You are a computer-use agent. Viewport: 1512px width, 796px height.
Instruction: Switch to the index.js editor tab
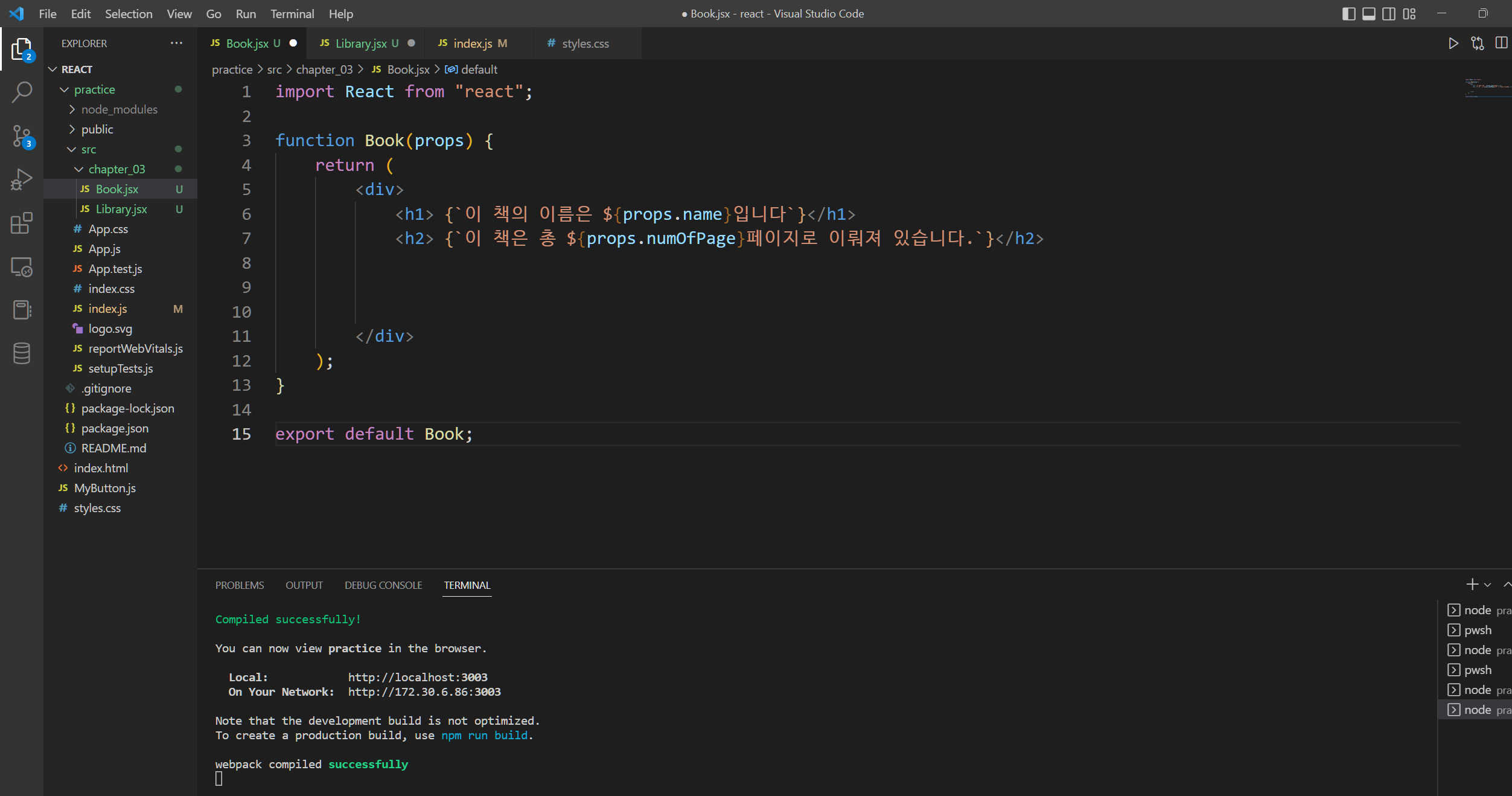(x=479, y=43)
